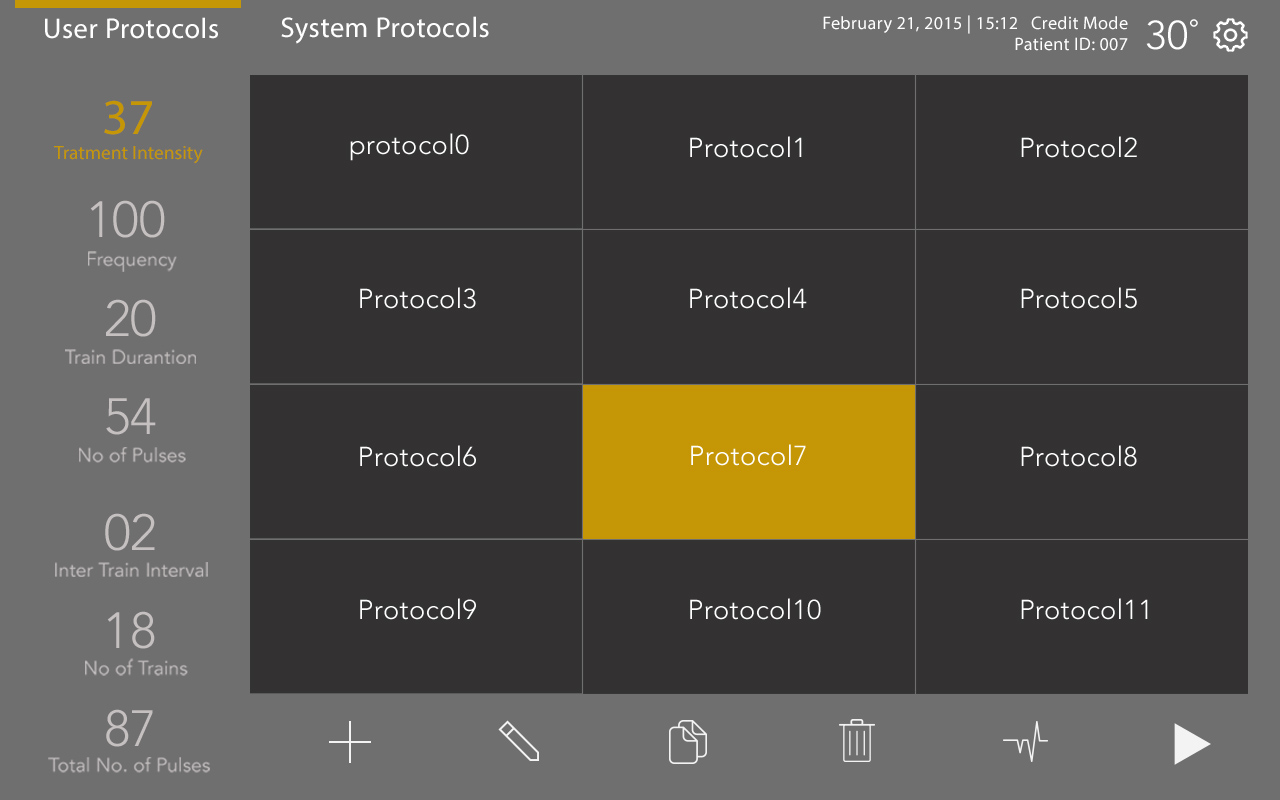Select the protocol0 tile
This screenshot has height=800, width=1280.
[416, 152]
